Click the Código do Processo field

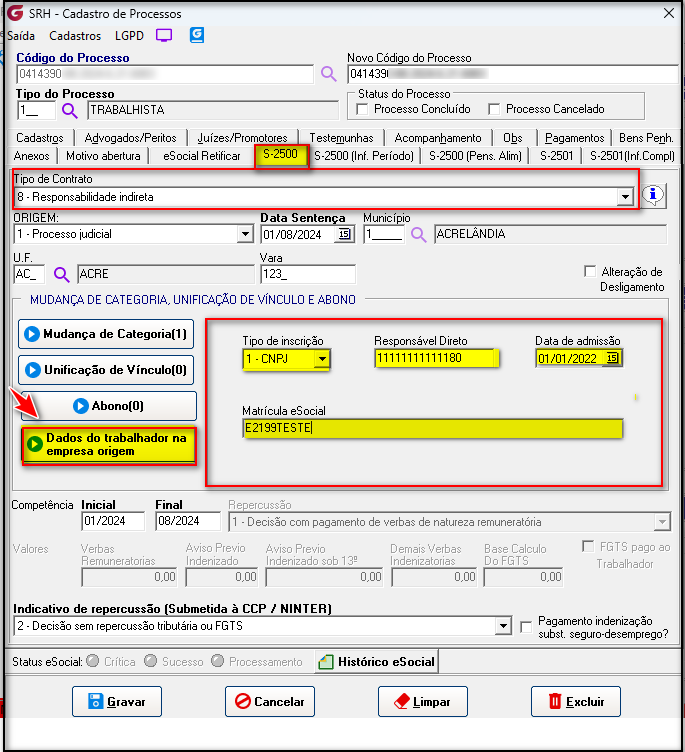165,74
